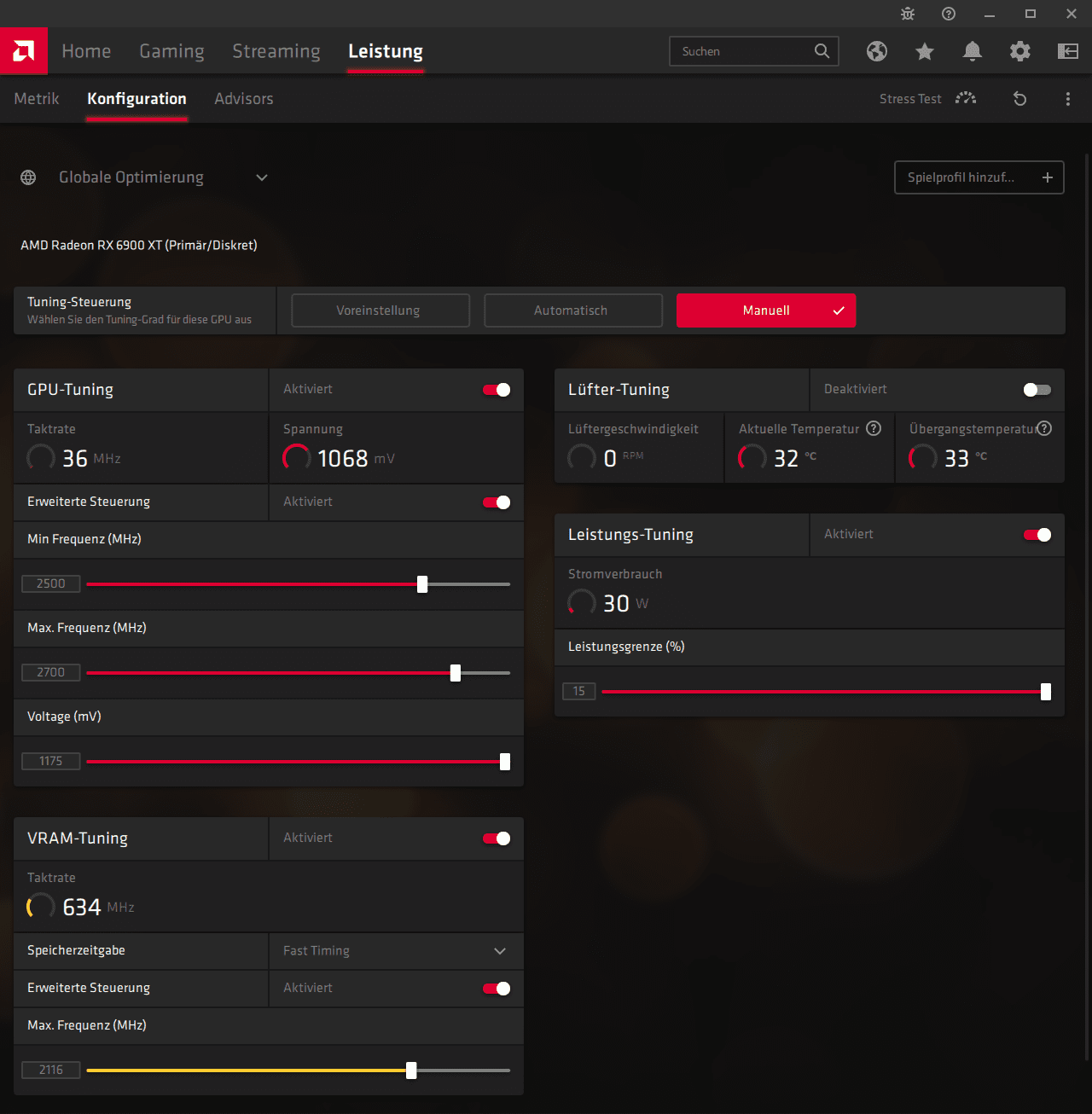
Task: Click the VRAM Max. Frequenz slider handle
Action: coord(411,1070)
